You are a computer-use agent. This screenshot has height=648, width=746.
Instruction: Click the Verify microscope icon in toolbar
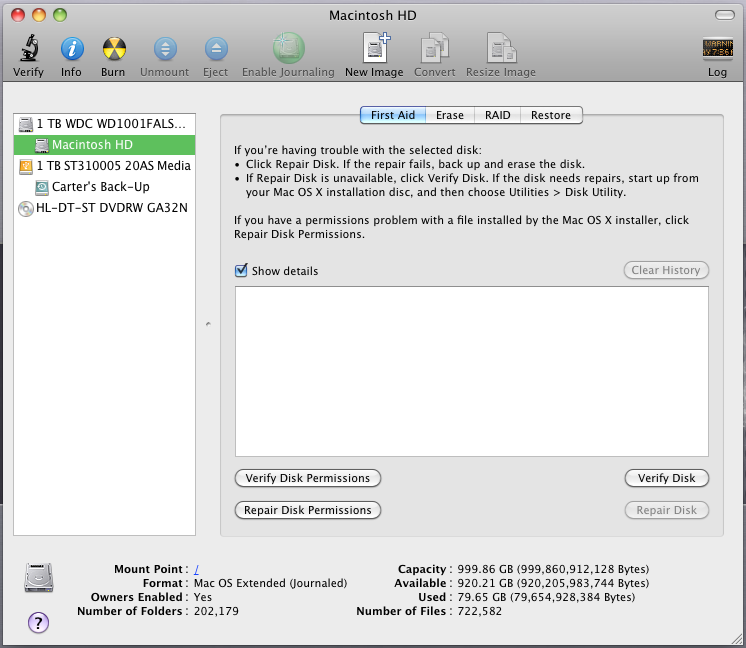pos(29,48)
